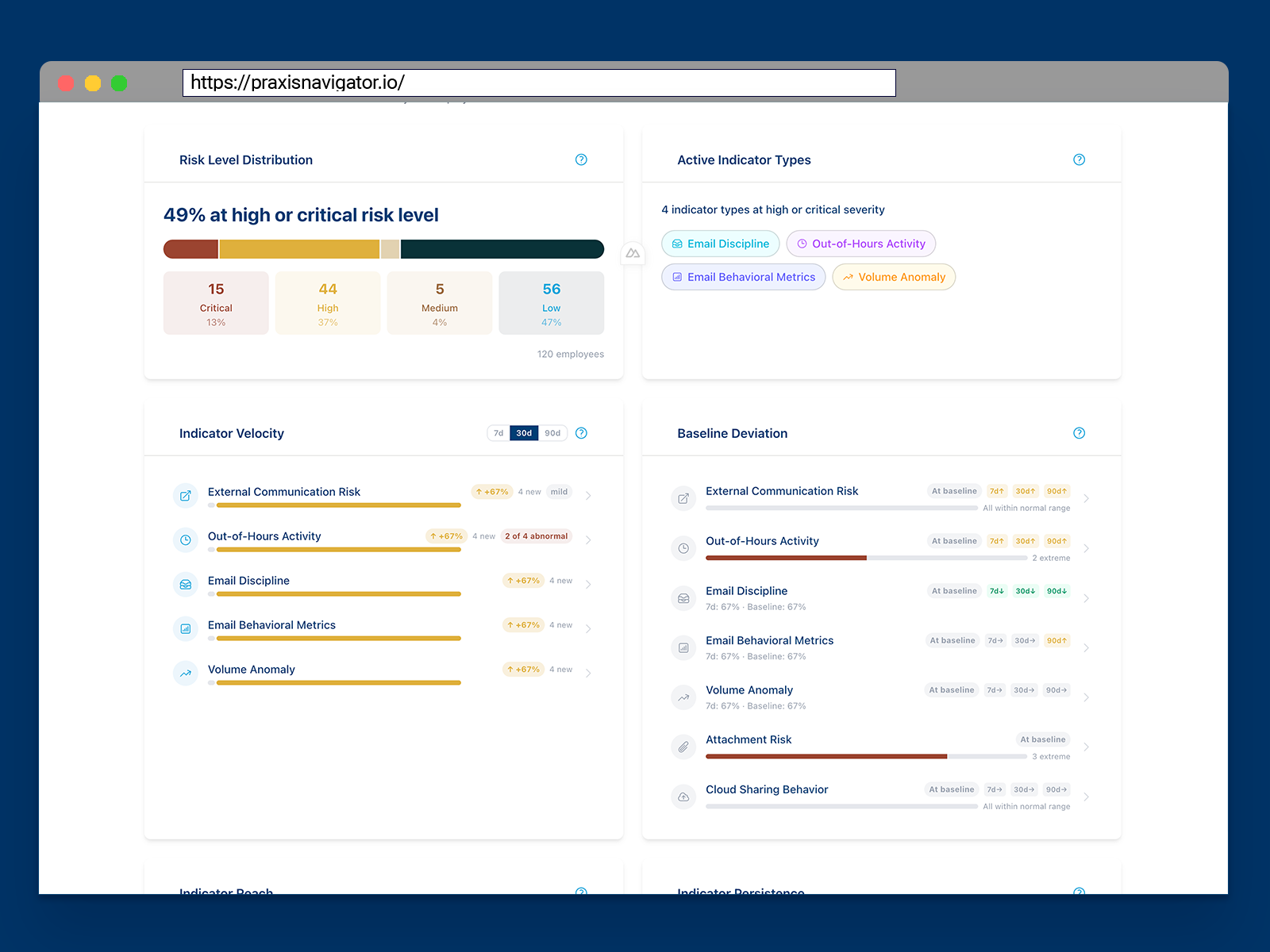Open Baseline Deviation help popup
This screenshot has height=952, width=1270.
coord(1079,433)
